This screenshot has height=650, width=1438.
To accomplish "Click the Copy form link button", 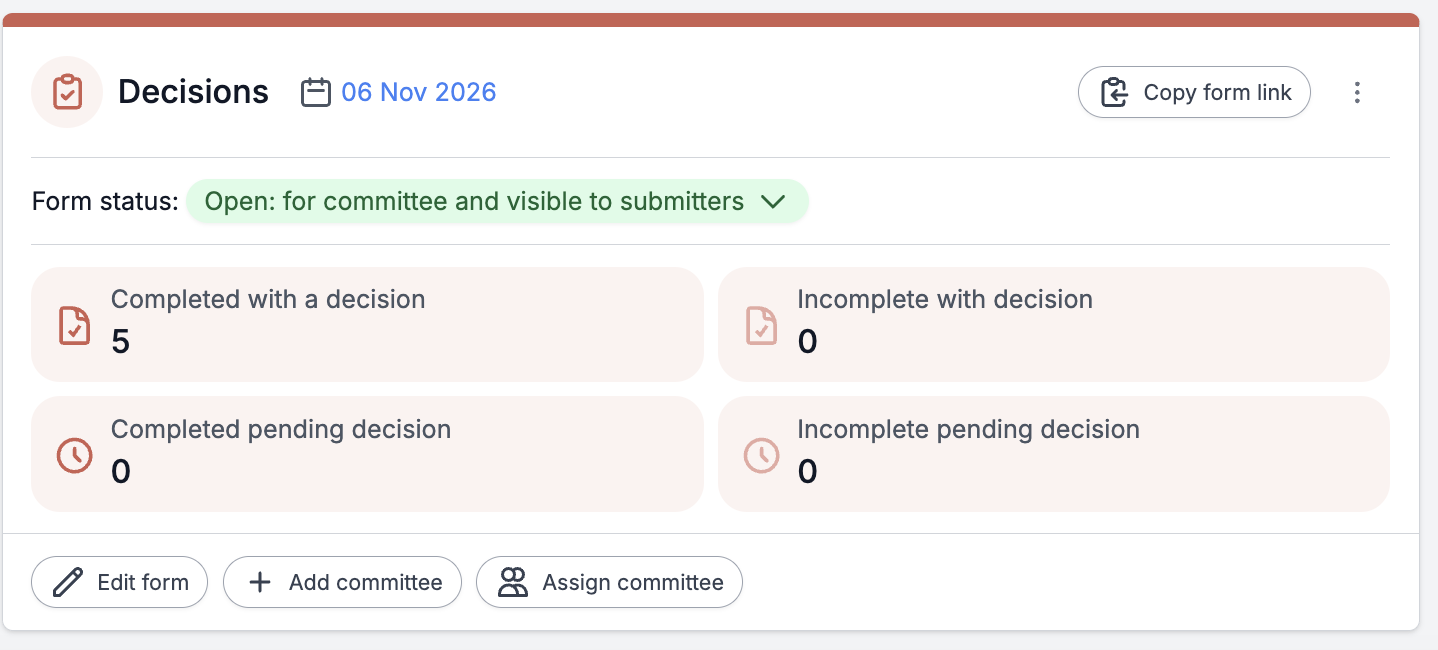I will click(x=1194, y=93).
